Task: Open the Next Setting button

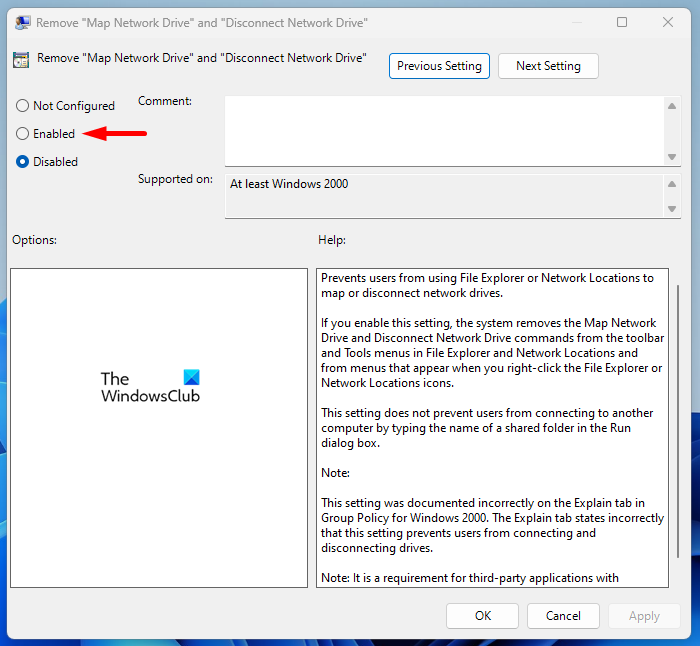Action: click(x=548, y=66)
